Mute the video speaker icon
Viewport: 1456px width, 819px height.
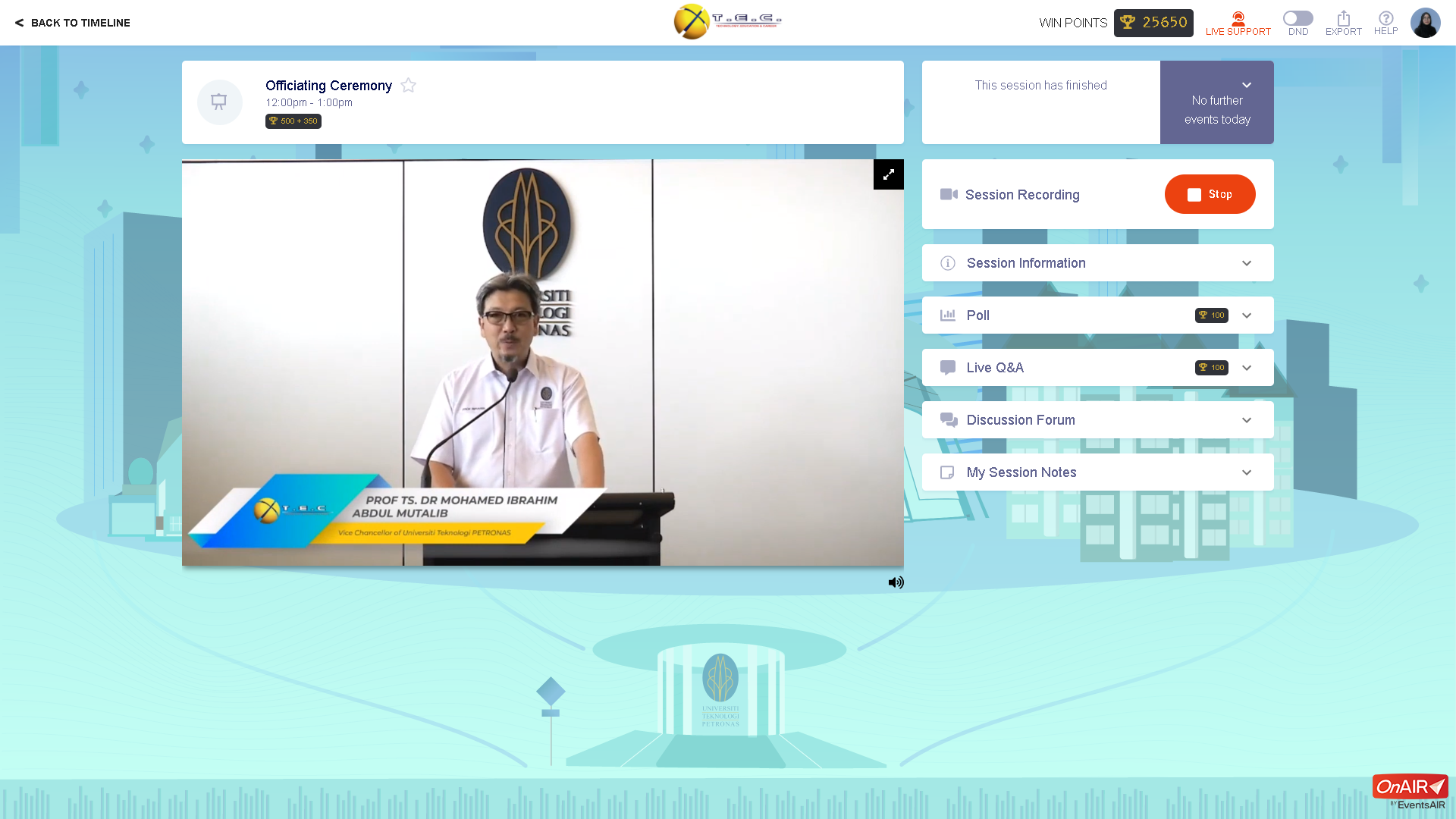pyautogui.click(x=896, y=582)
